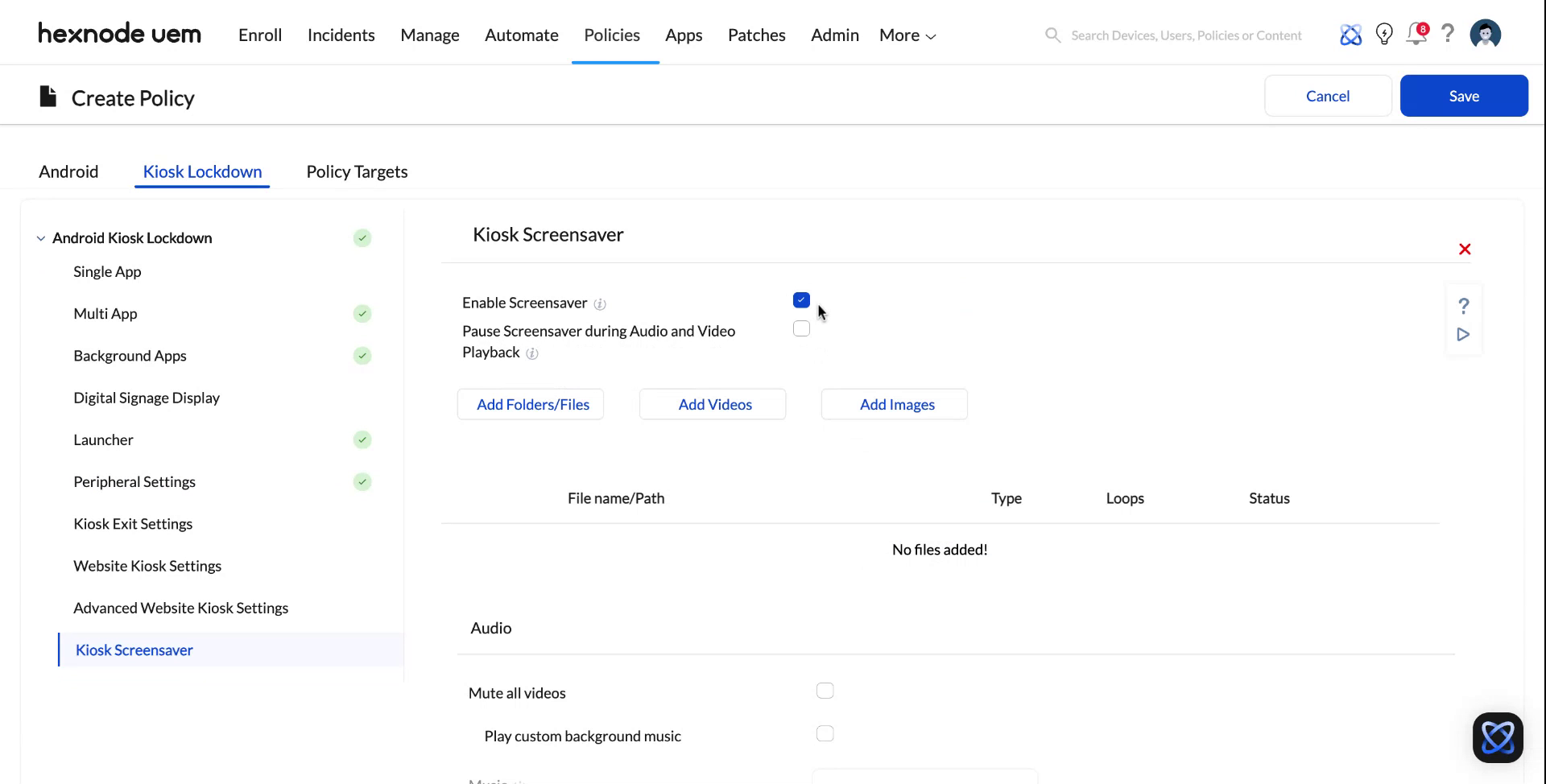Click the help question mark icon in header
The image size is (1546, 784).
tap(1448, 34)
